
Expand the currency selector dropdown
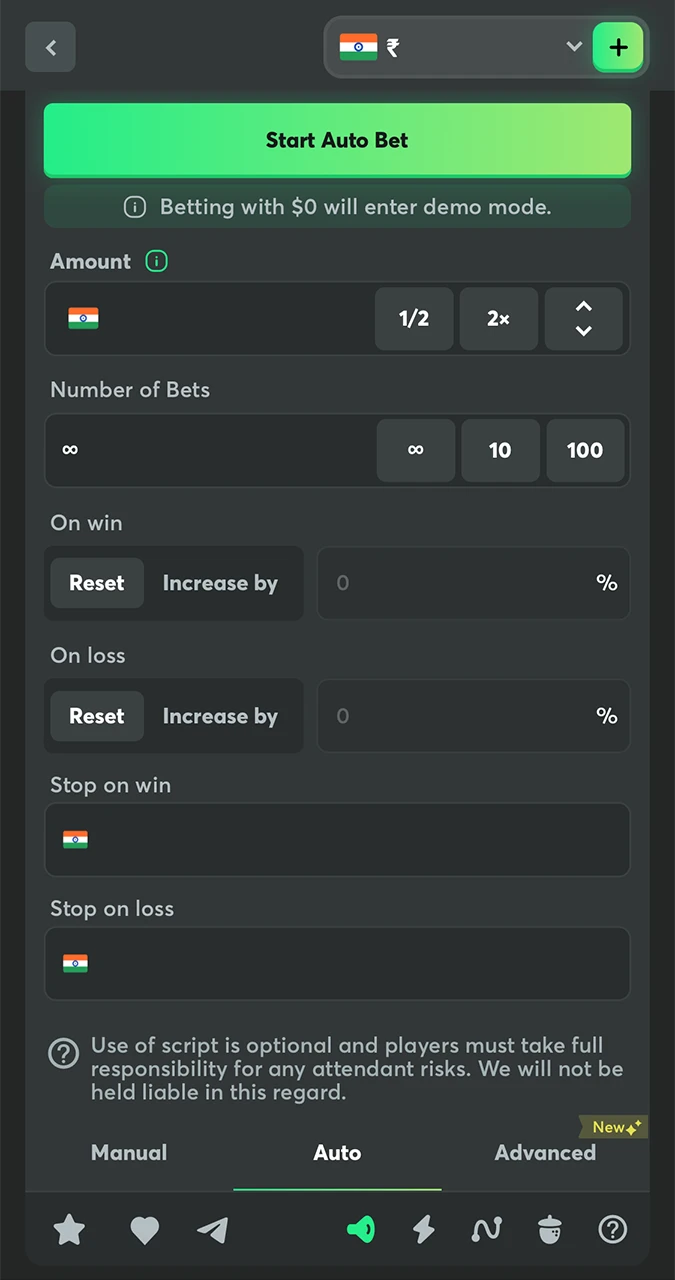573,47
